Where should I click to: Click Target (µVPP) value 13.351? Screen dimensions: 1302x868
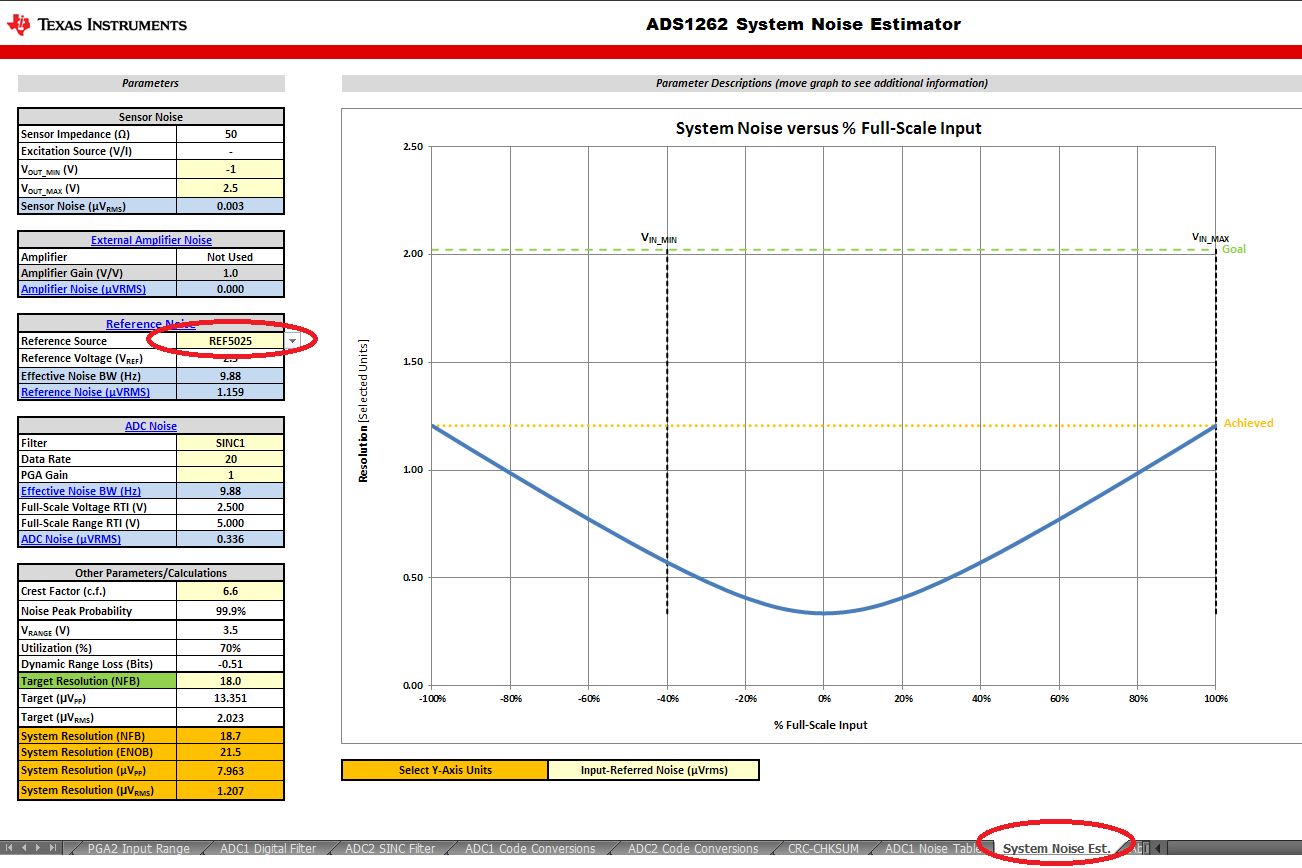(230, 698)
